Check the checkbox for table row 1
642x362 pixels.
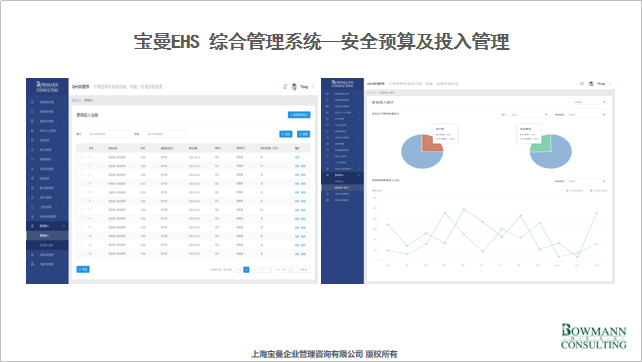tap(82, 157)
